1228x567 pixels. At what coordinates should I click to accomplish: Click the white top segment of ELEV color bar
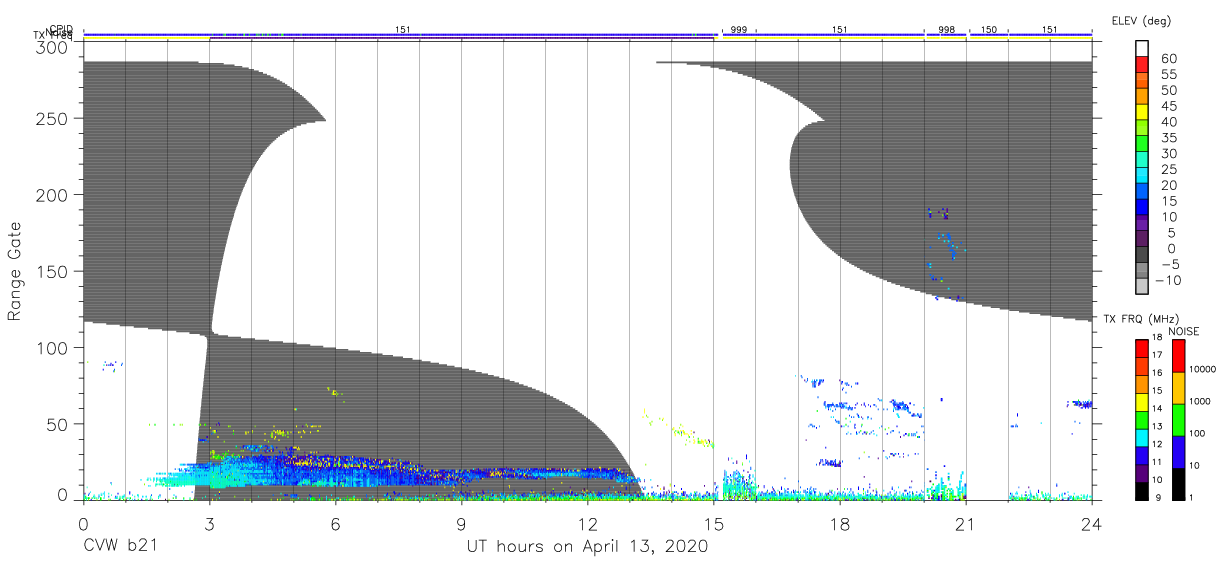tap(1142, 49)
